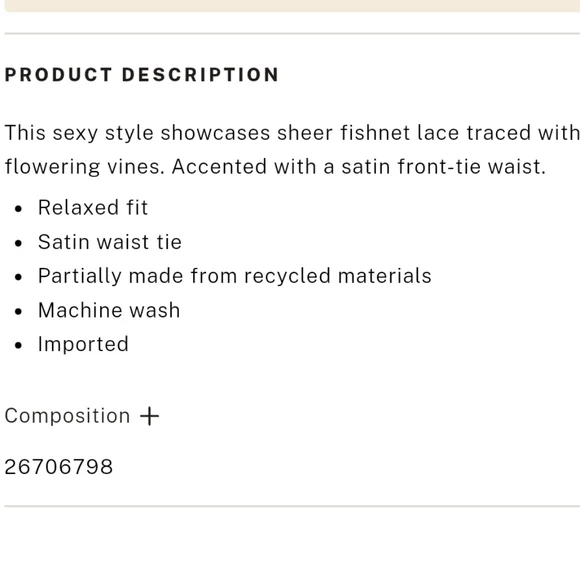Click the divider line below the product number
580x580 pixels.
(292, 506)
